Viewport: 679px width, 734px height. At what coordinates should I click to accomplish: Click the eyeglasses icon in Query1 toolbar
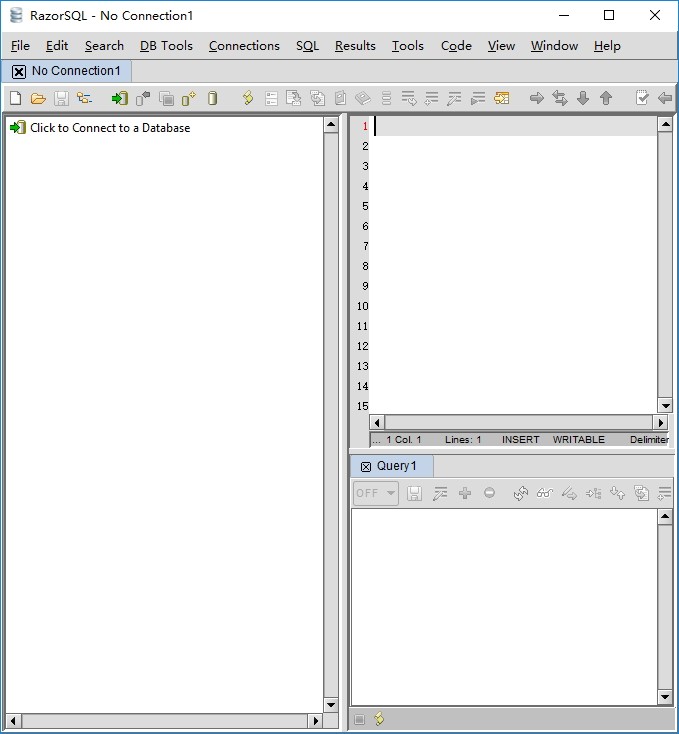click(545, 493)
